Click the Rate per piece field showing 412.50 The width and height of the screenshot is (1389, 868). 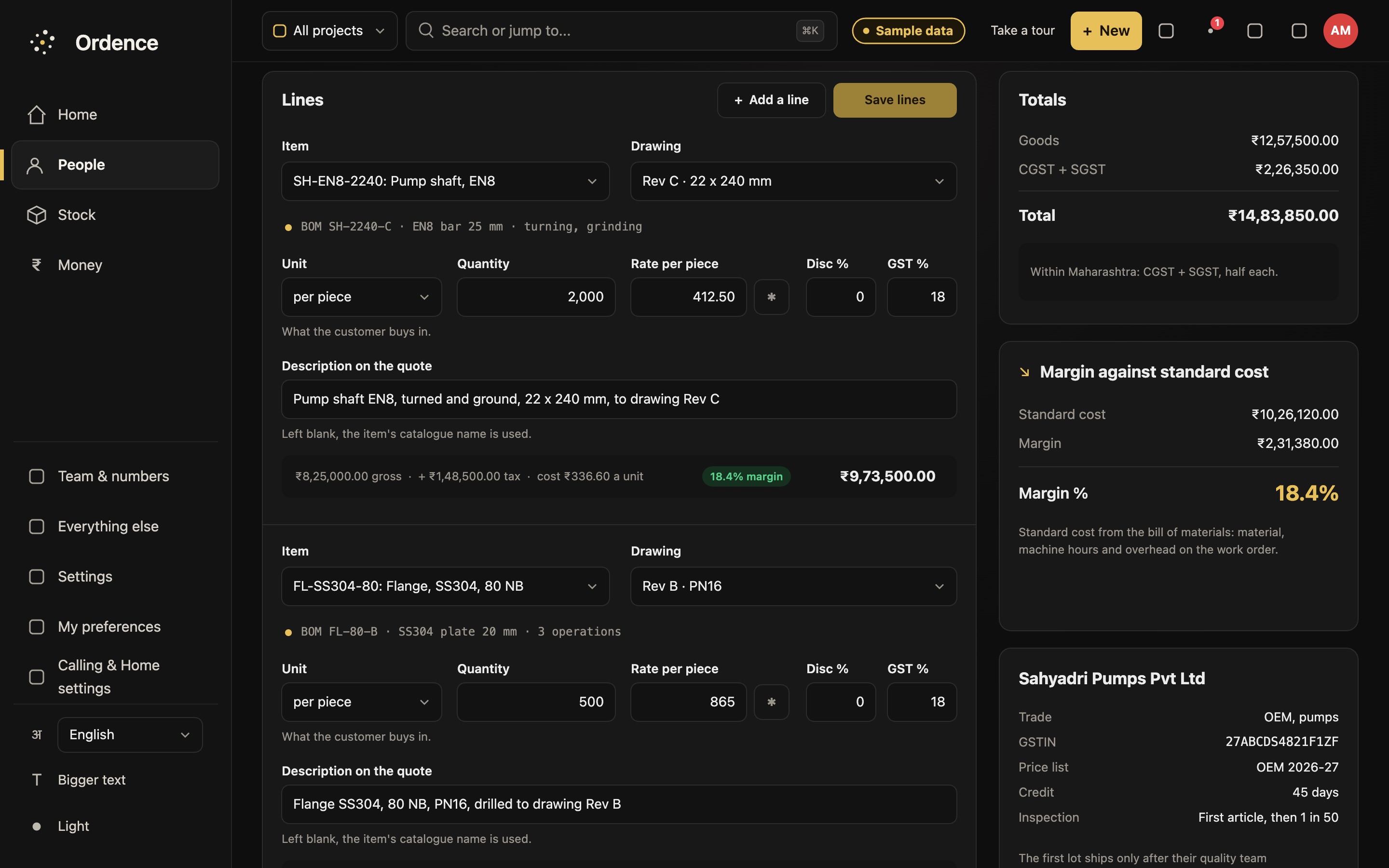688,297
